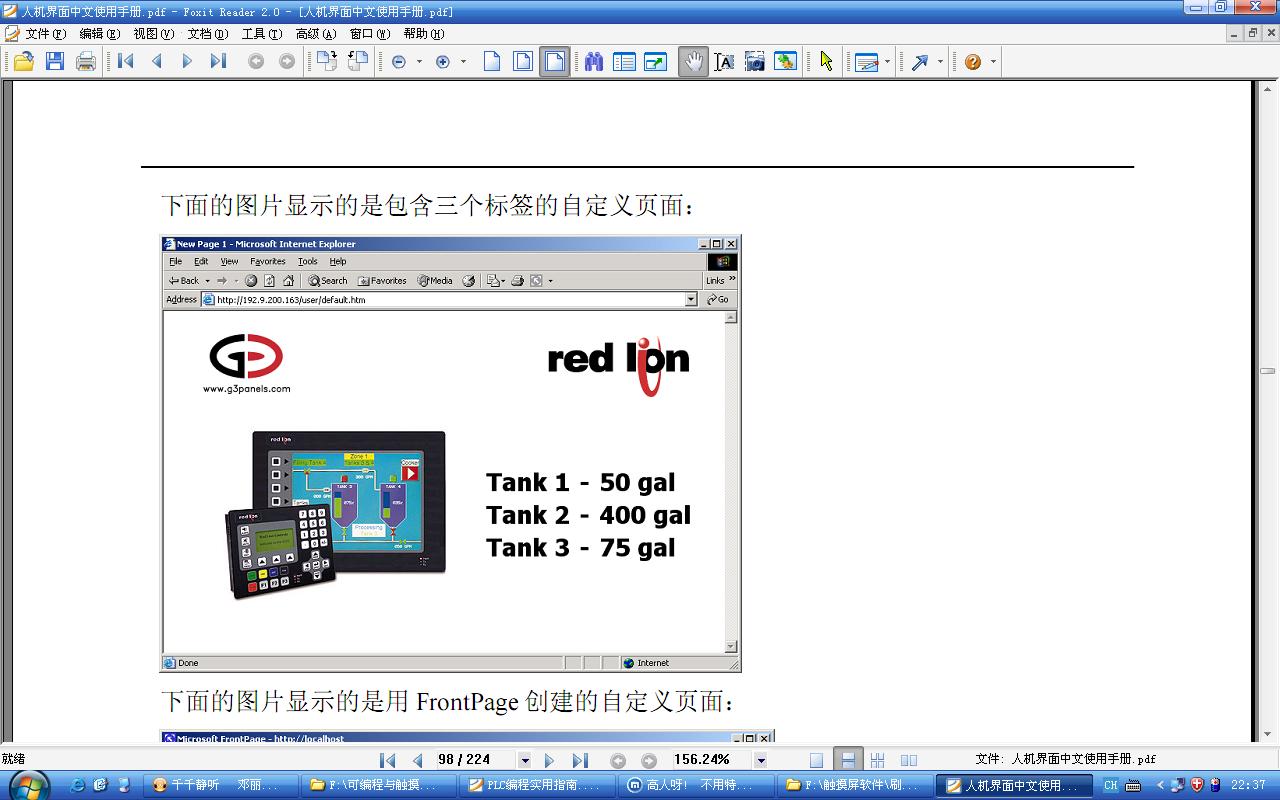The height and width of the screenshot is (800, 1280).
Task: Toggle continuous page layout in status bar
Action: tap(848, 760)
